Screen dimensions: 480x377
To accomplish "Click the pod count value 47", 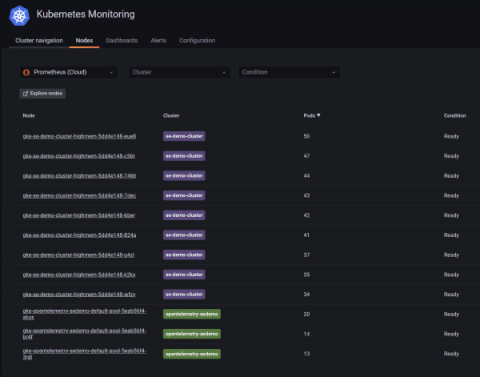I will click(307, 156).
